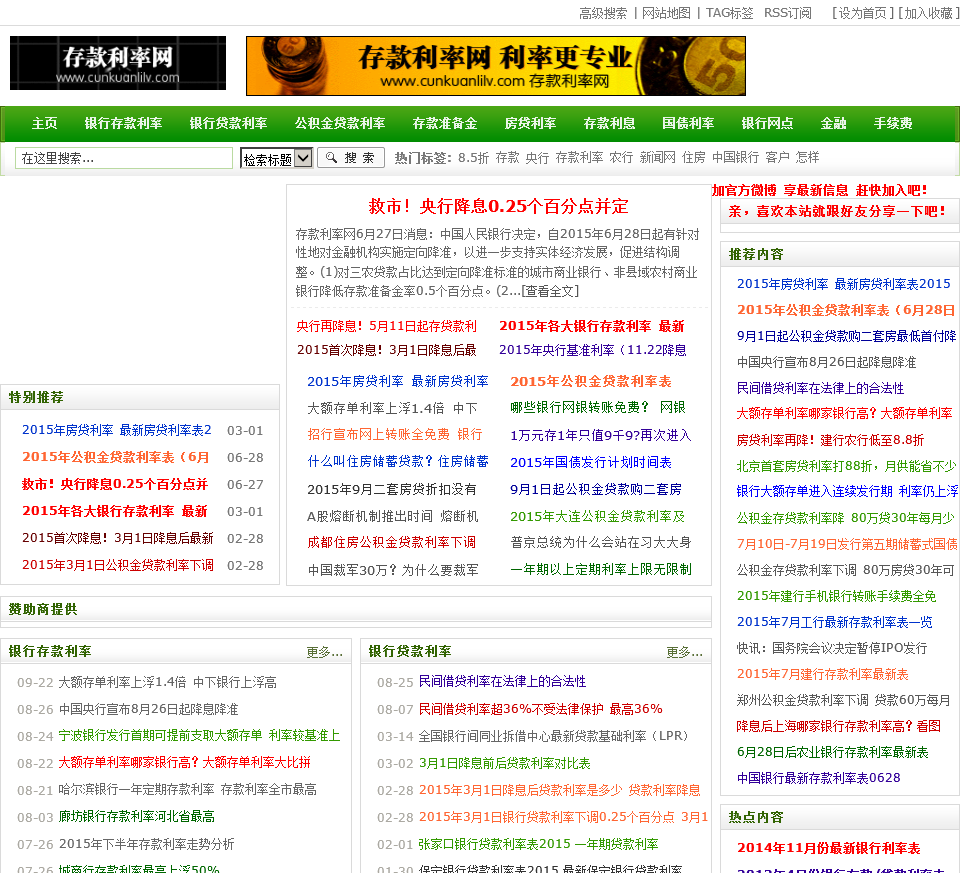Image resolution: width=960 pixels, height=873 pixels.
Task: Open 公积金贷款利率 navigation menu item
Action: [340, 123]
